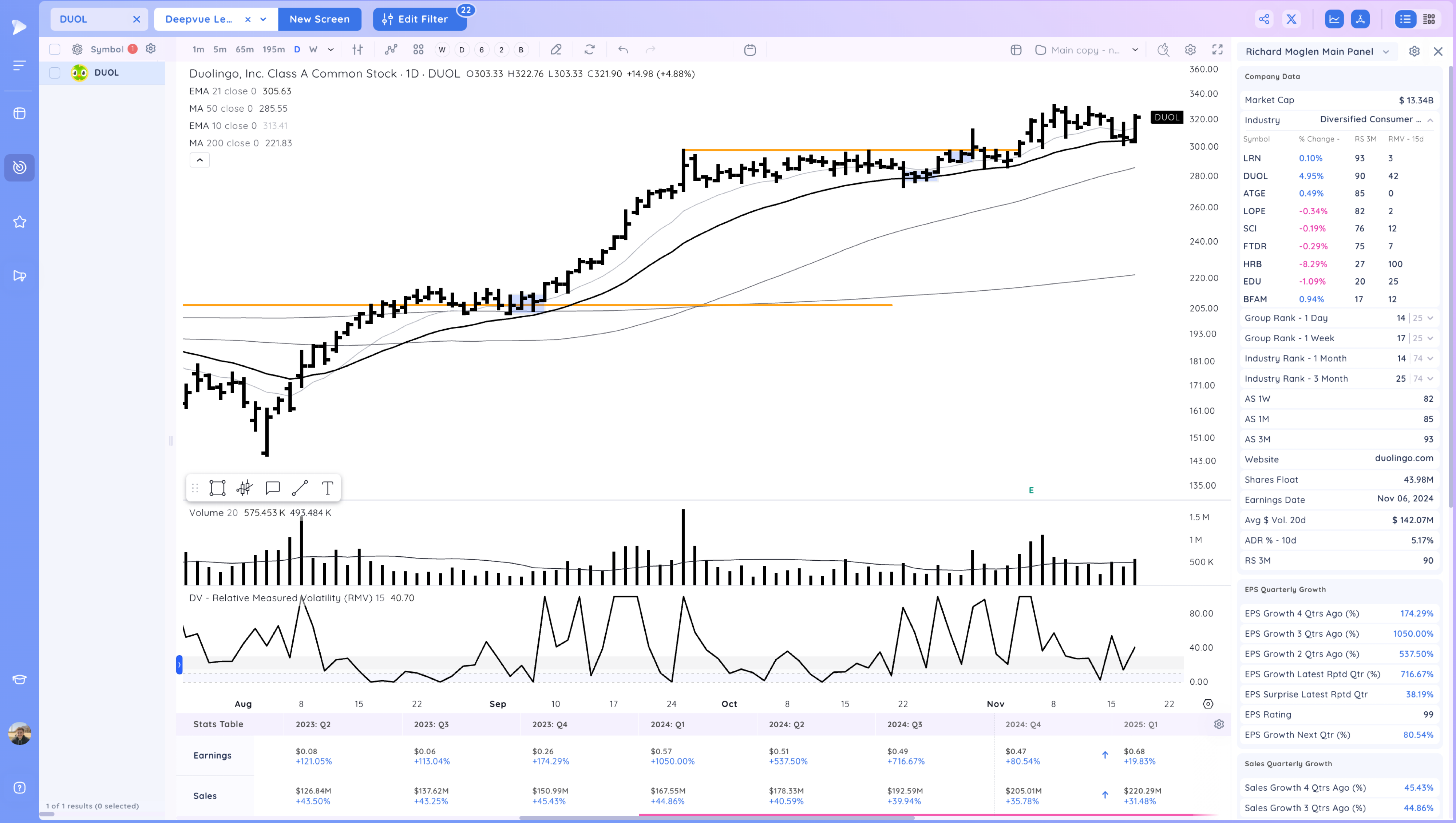Select the 195m timeframe
Screen dimensions: 1456x823
point(274,50)
